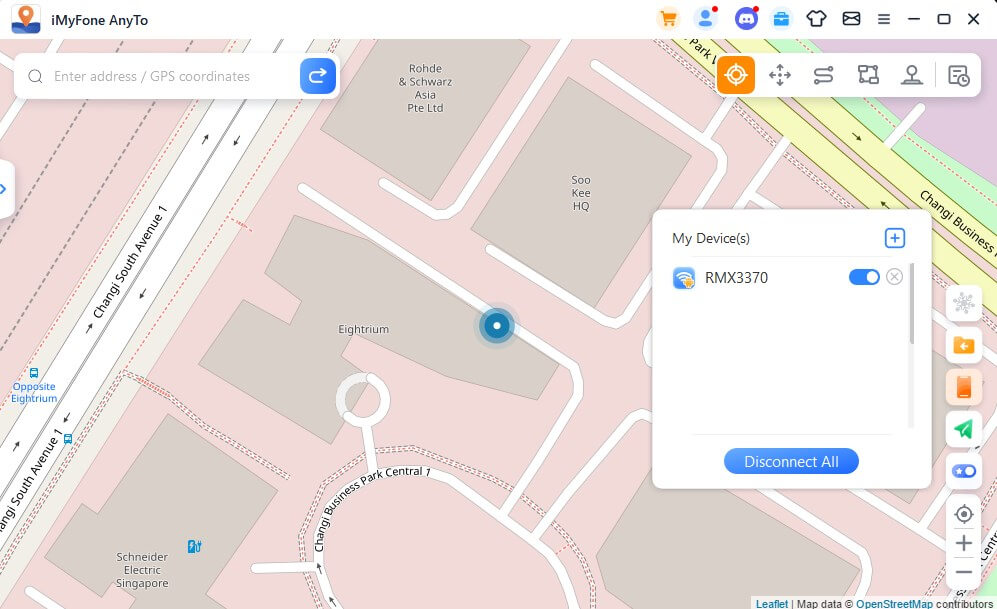Open the hamburger menu
This screenshot has height=609, width=997.
(x=884, y=19)
